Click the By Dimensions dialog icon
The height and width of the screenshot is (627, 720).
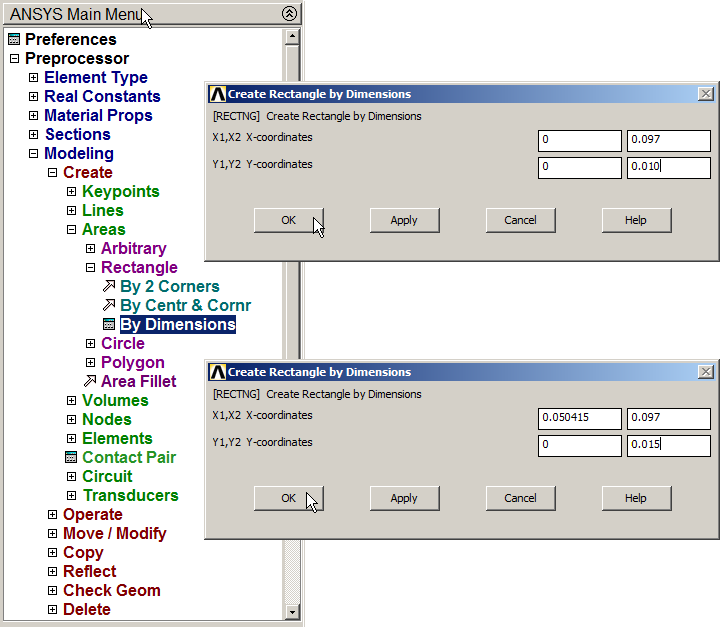click(x=109, y=325)
